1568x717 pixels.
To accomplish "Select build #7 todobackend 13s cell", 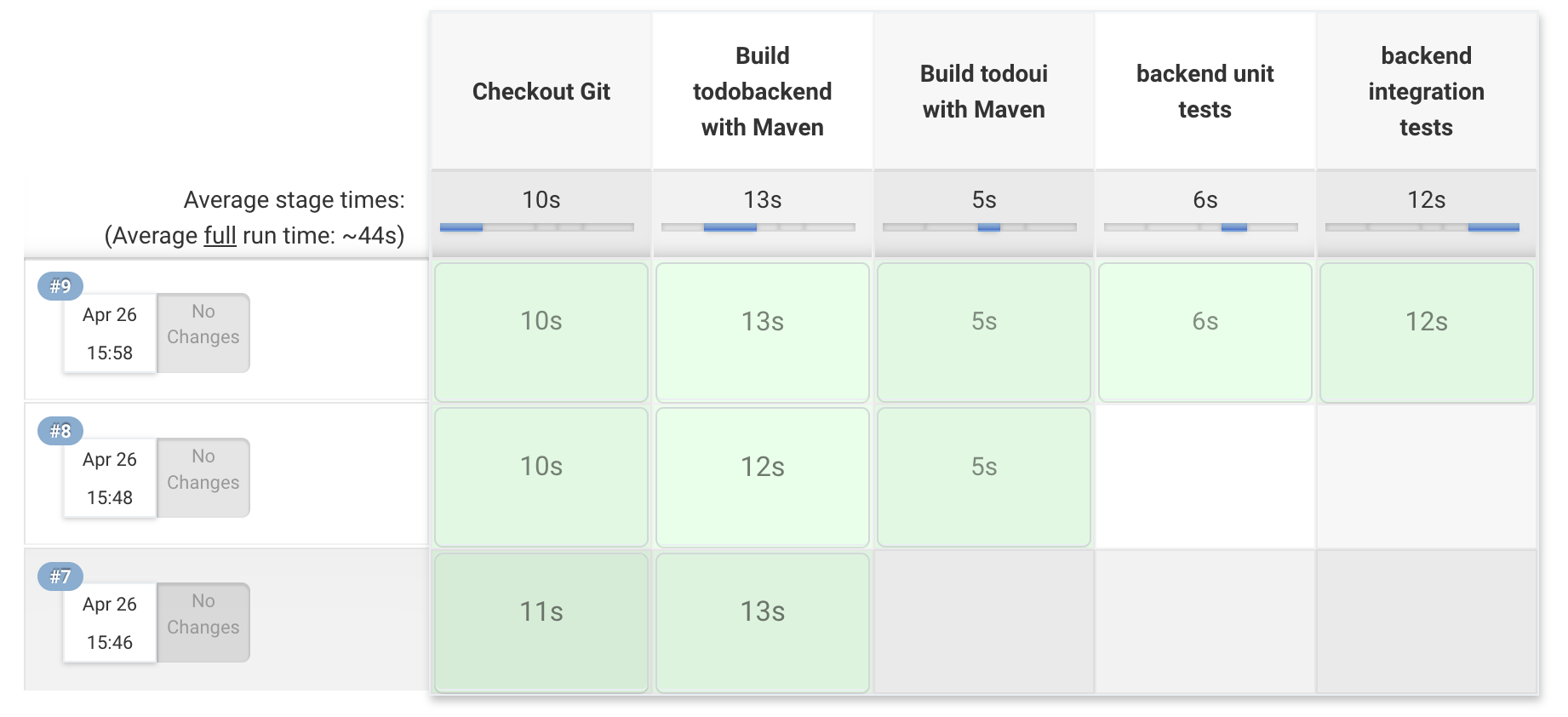I will [x=763, y=622].
